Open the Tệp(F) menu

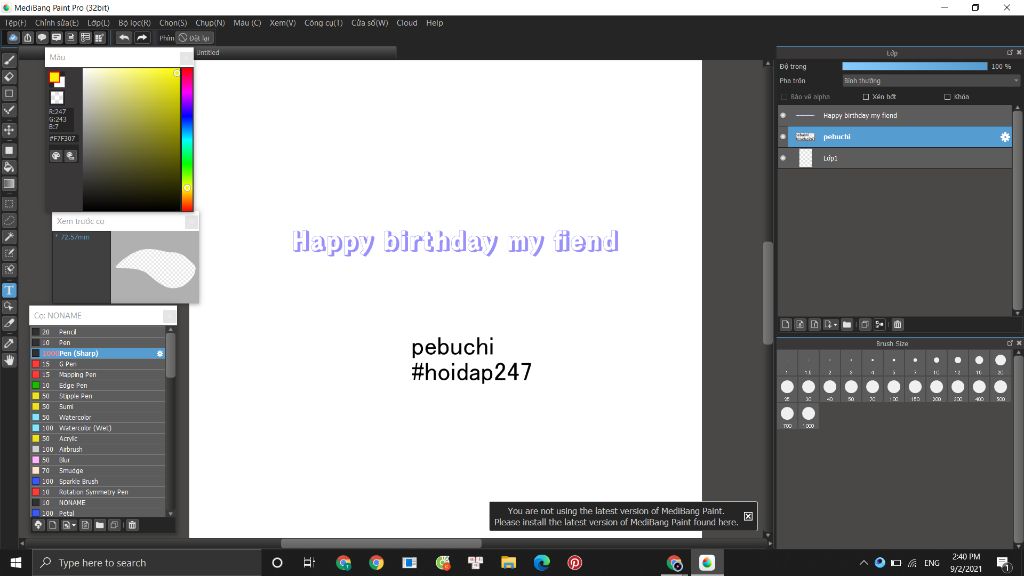coord(16,23)
